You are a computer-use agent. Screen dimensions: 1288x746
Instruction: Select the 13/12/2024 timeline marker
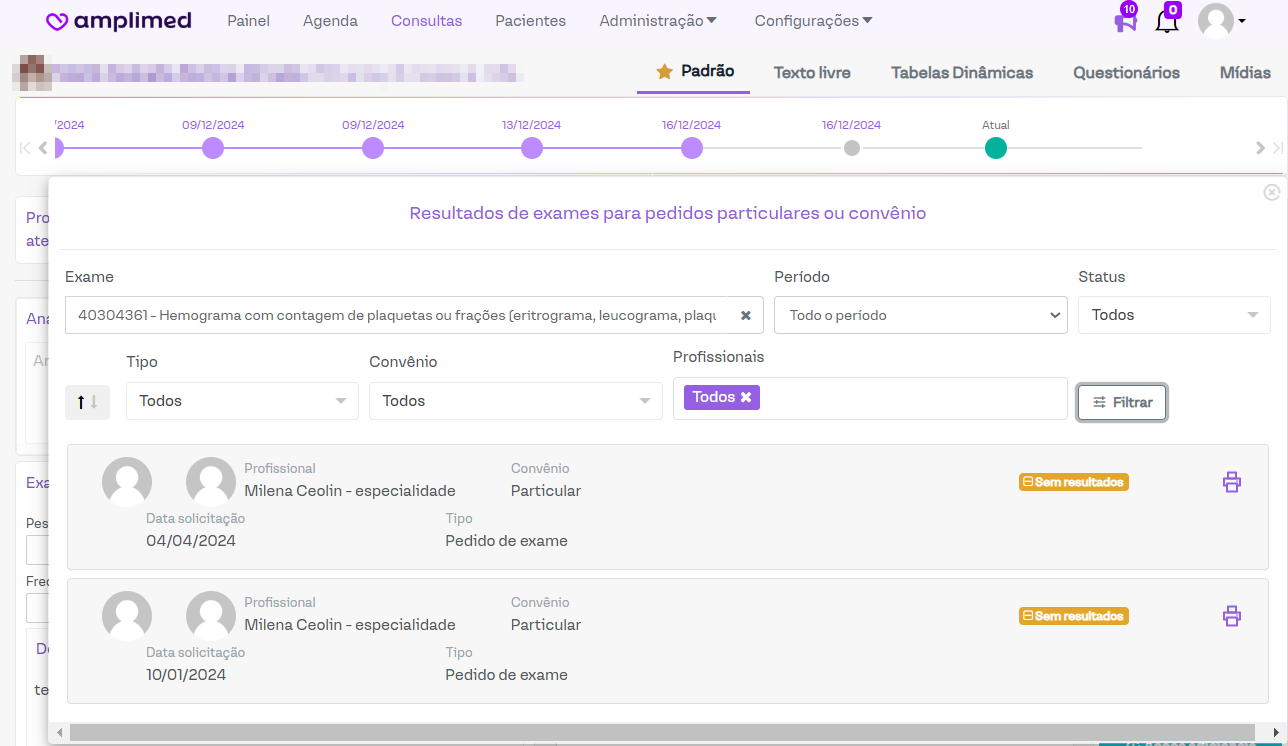coord(532,148)
